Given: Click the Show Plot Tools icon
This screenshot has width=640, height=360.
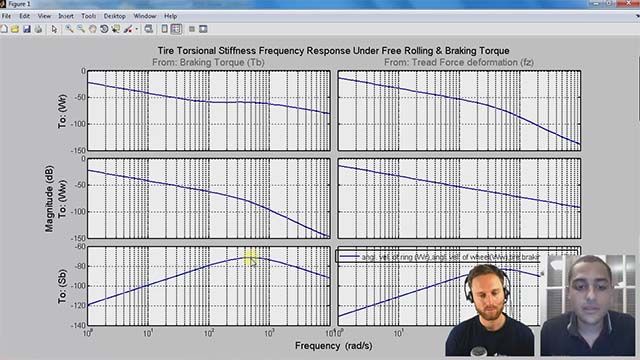Looking at the screenshot, I should 203,29.
